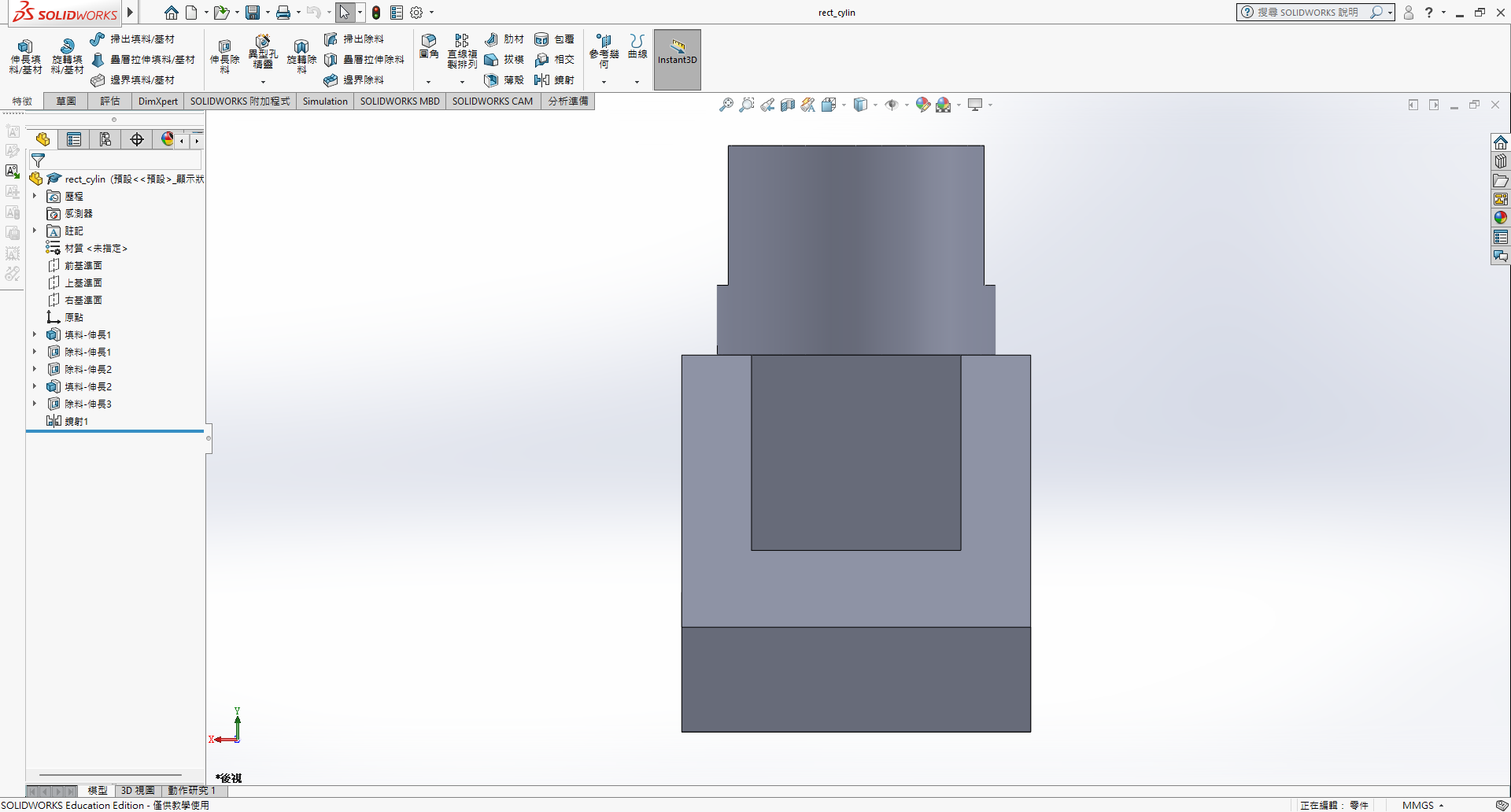Switch to the 動作研究 1 motion study tab

pyautogui.click(x=191, y=790)
